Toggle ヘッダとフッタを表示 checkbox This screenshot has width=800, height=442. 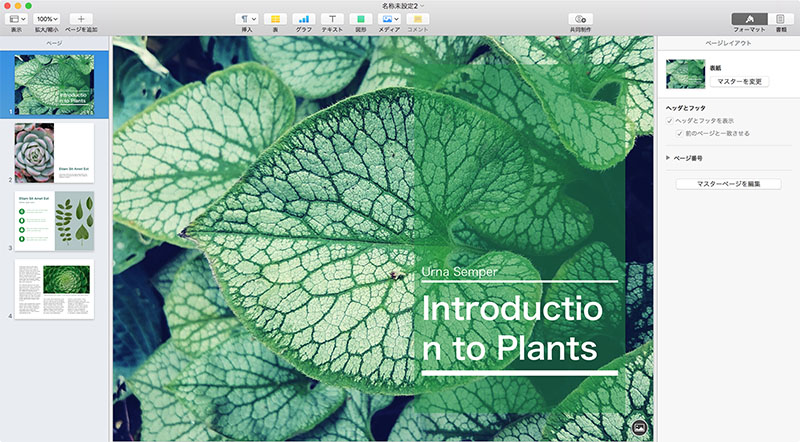pyautogui.click(x=669, y=121)
